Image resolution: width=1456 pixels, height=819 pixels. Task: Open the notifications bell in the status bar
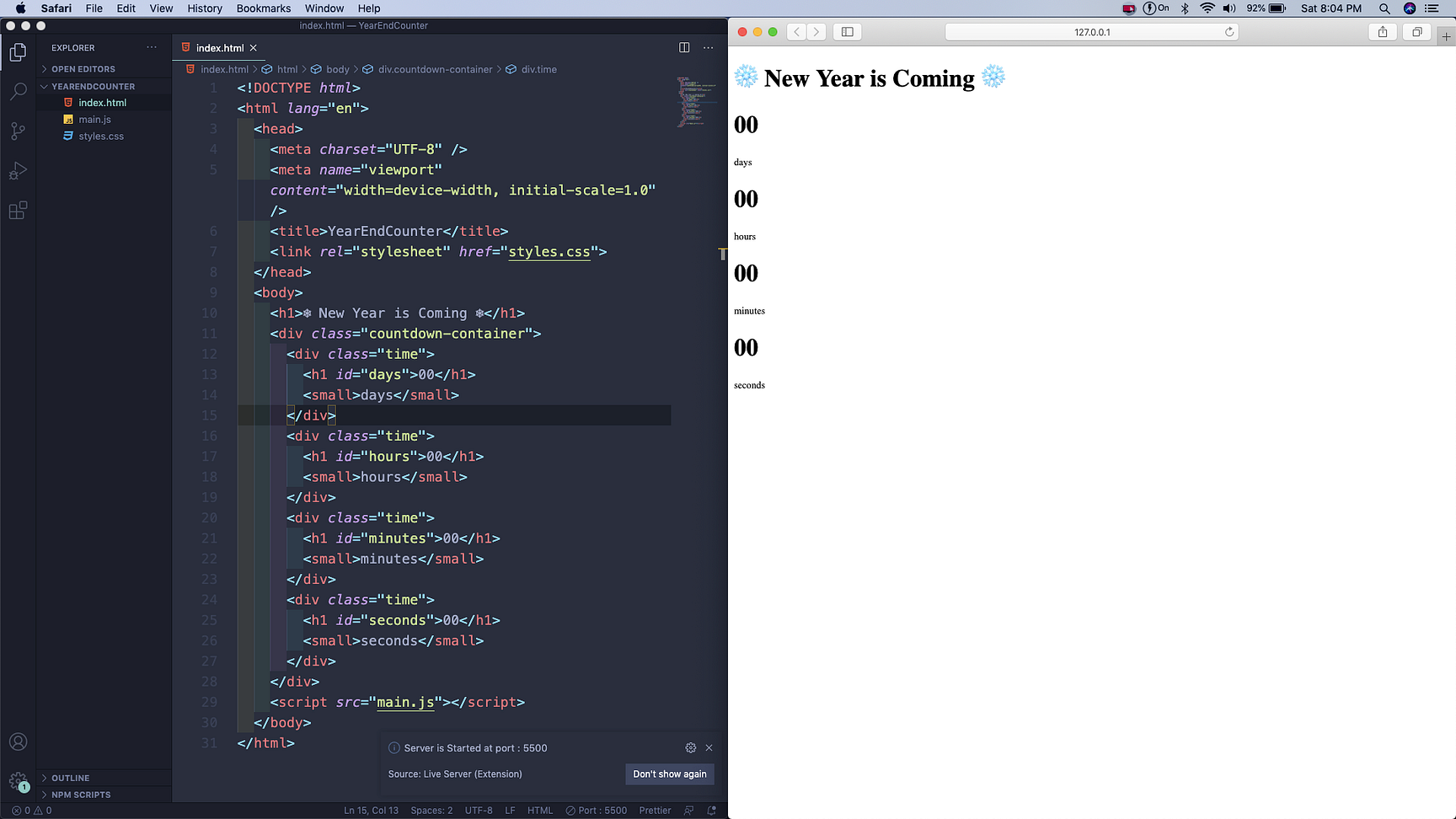712,811
